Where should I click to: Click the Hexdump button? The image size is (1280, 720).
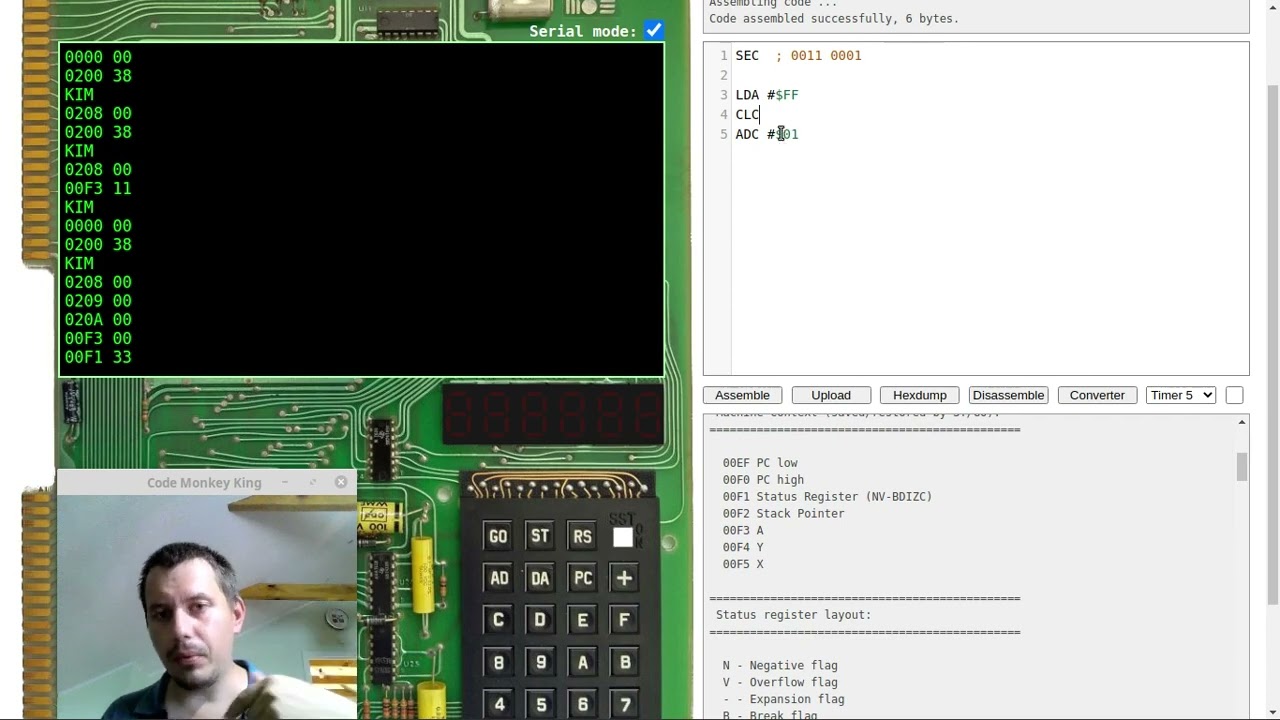pyautogui.click(x=919, y=395)
